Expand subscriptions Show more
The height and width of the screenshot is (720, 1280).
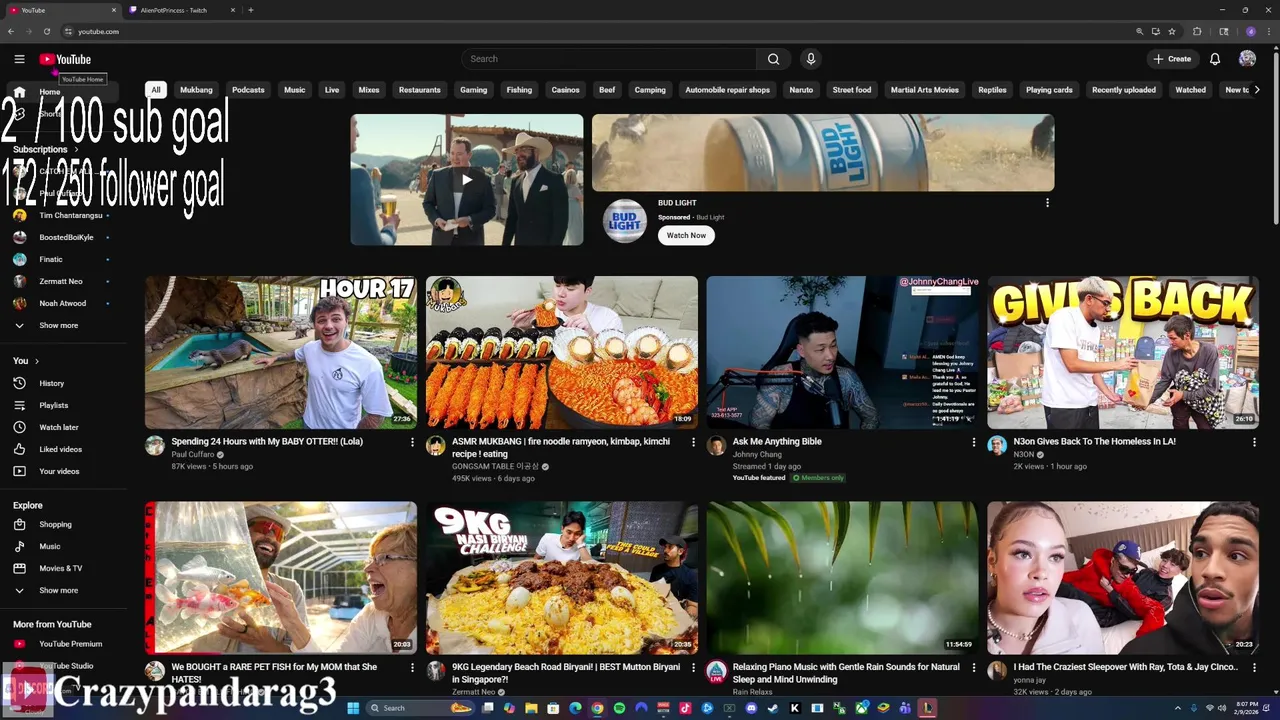click(x=58, y=325)
